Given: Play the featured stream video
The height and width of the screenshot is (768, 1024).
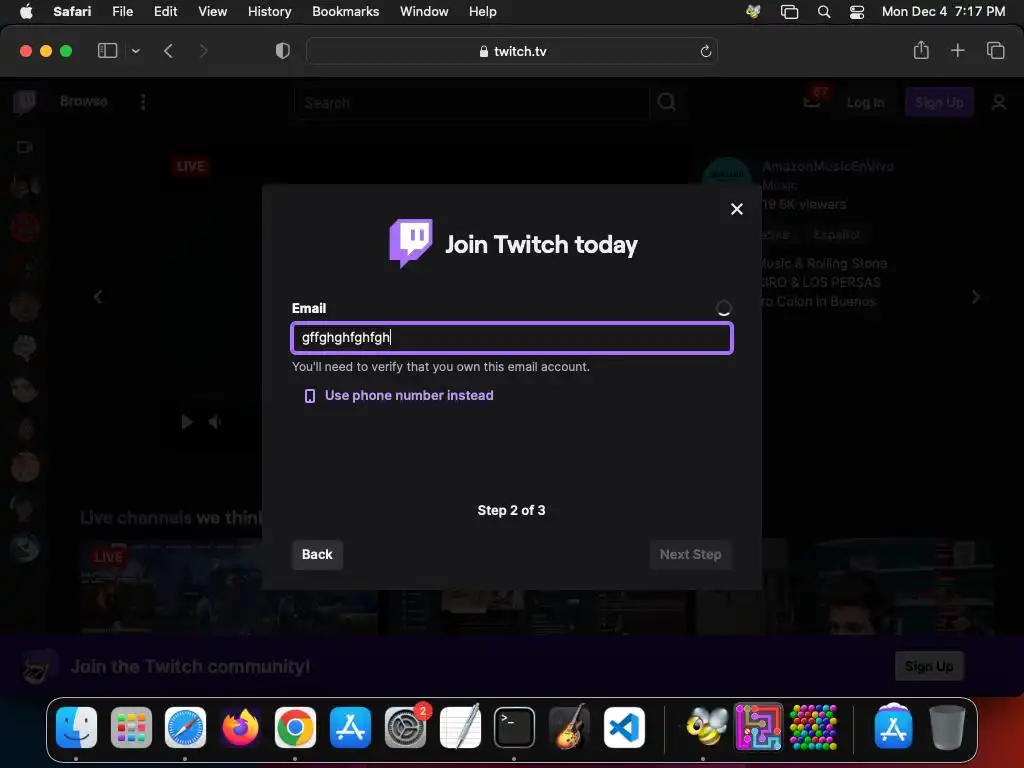Looking at the screenshot, I should [187, 422].
